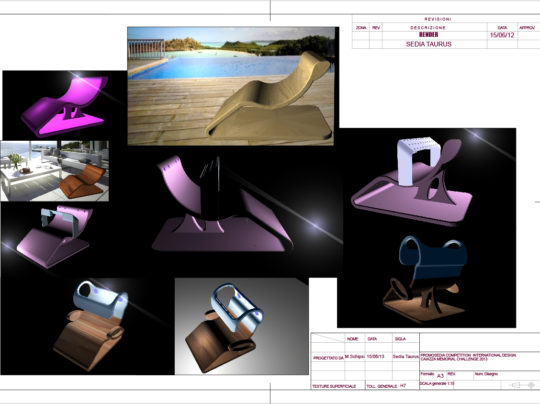Select the 15/06/12 revision date cell
The height and width of the screenshot is (404, 540).
[x=502, y=35]
